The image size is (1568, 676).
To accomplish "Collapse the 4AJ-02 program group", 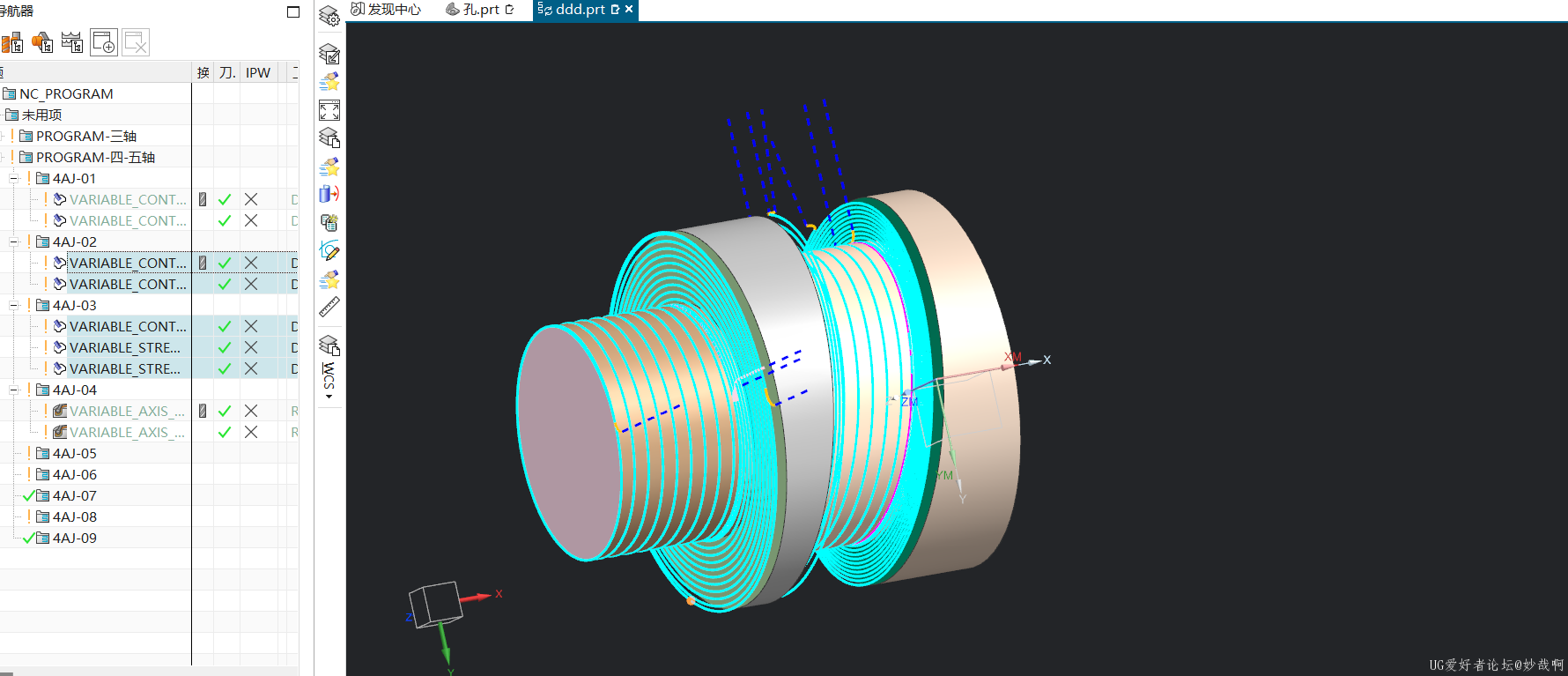I will 13,241.
